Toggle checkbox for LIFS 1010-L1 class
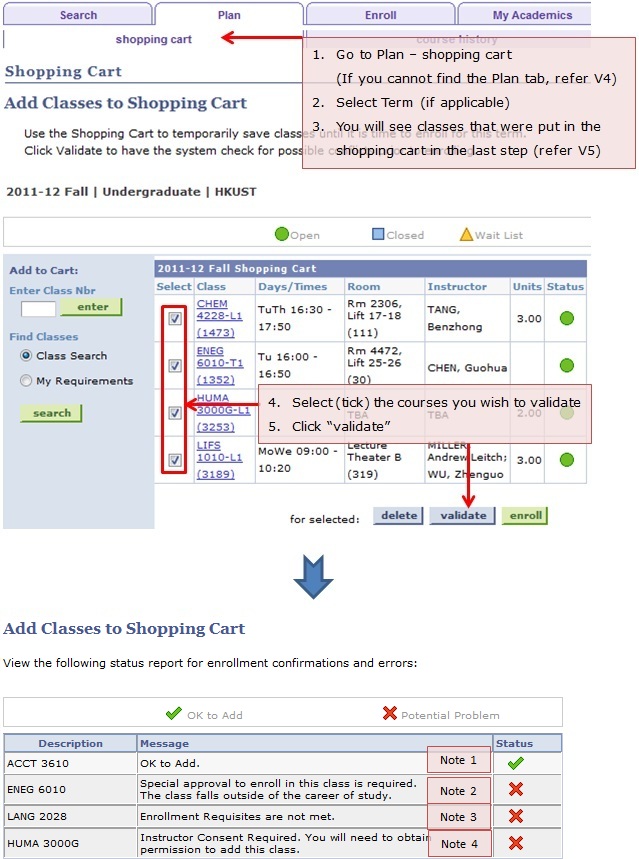The height and width of the screenshot is (859, 639). 175,460
